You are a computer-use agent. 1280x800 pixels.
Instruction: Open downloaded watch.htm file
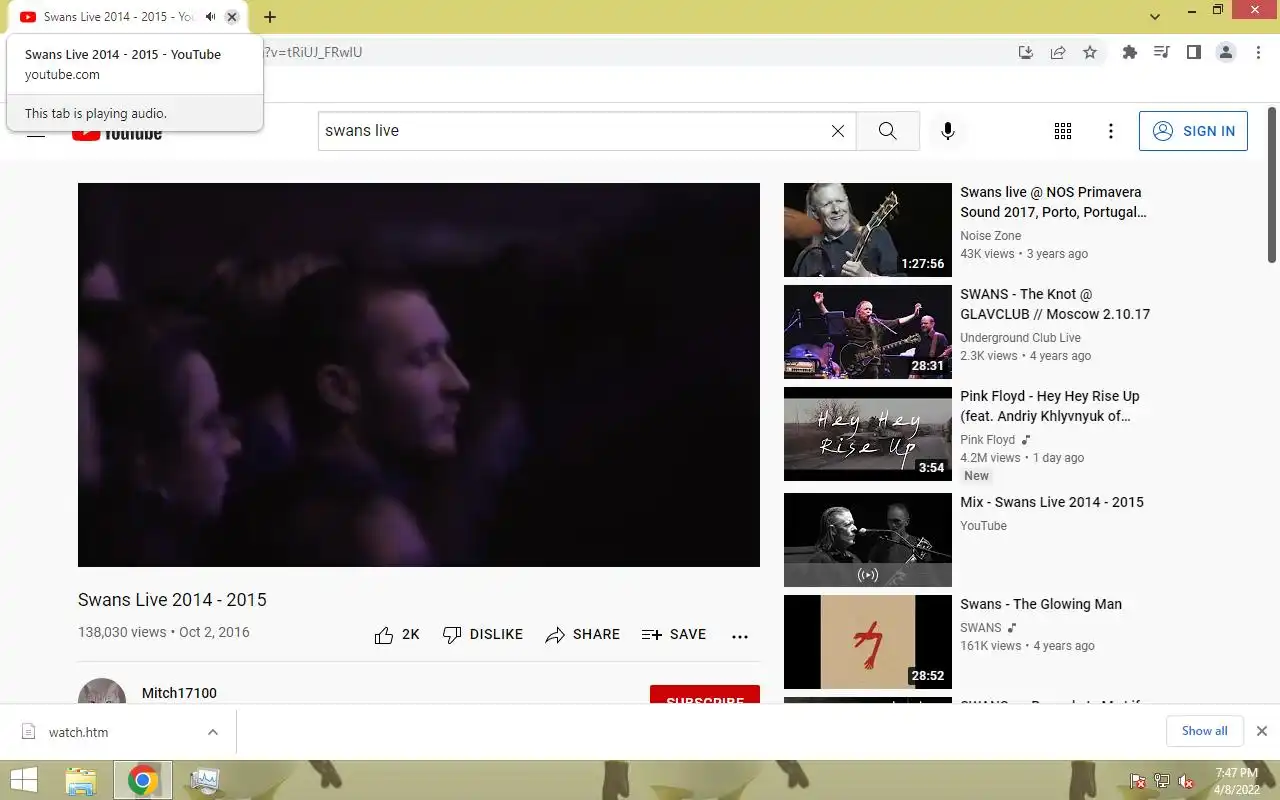coord(79,732)
